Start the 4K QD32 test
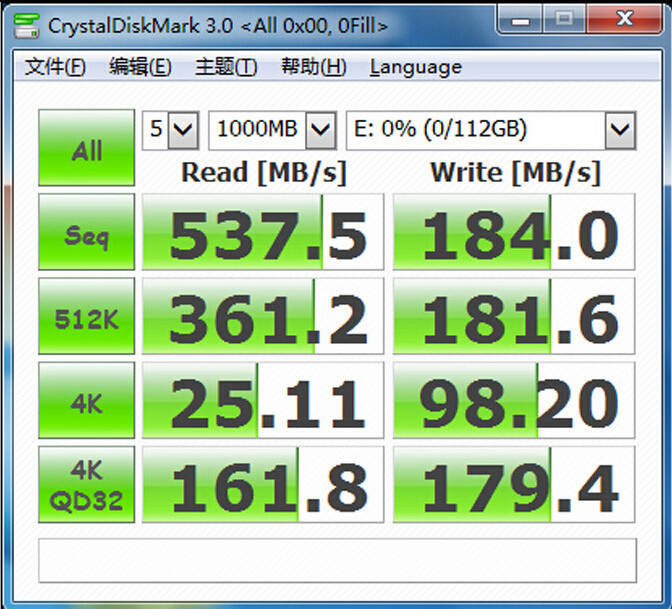 [87, 484]
